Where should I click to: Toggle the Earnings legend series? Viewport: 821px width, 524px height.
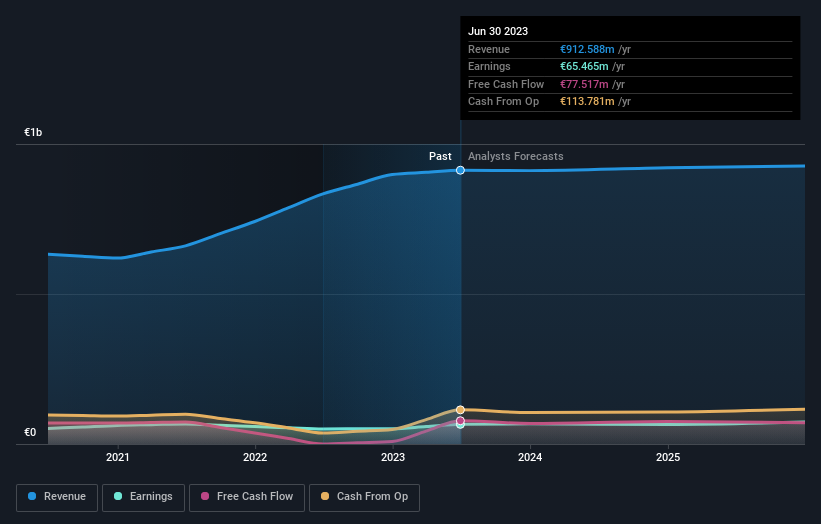pyautogui.click(x=143, y=497)
